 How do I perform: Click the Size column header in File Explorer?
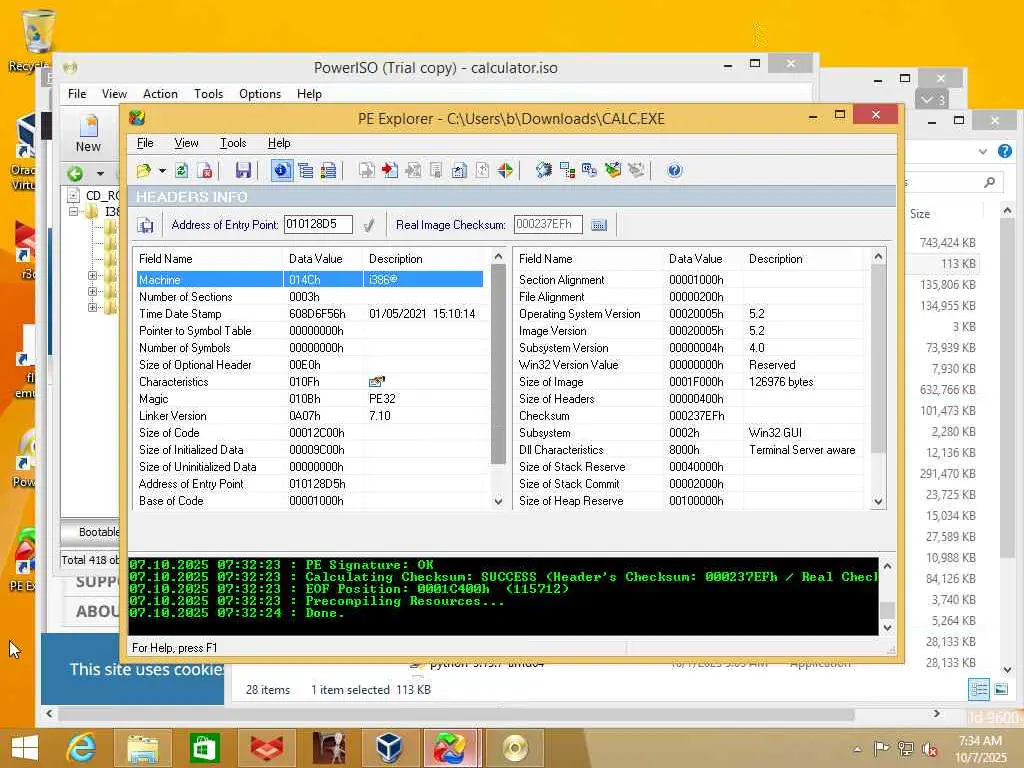coord(920,214)
